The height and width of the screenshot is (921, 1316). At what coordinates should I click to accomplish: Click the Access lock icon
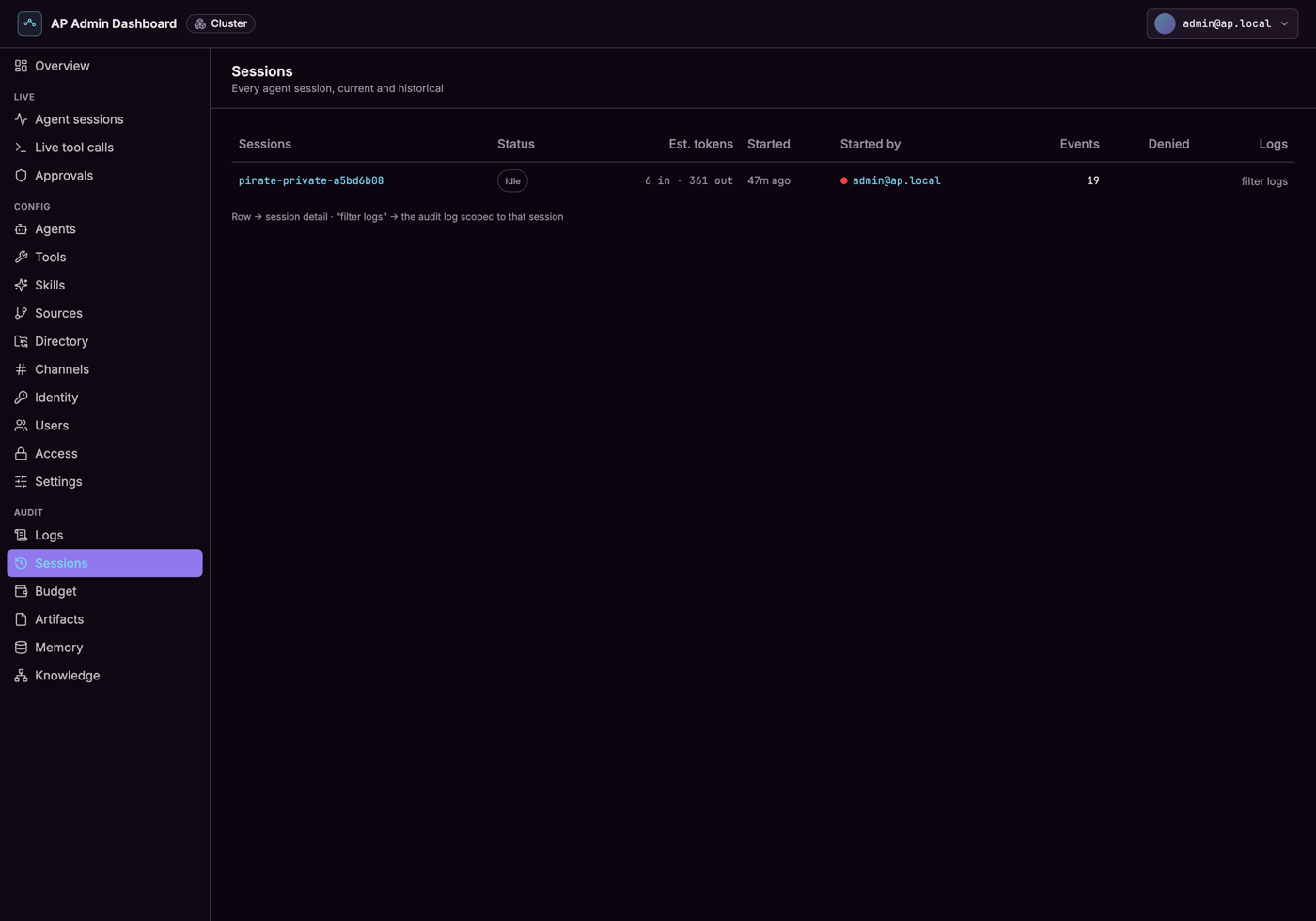tap(21, 454)
